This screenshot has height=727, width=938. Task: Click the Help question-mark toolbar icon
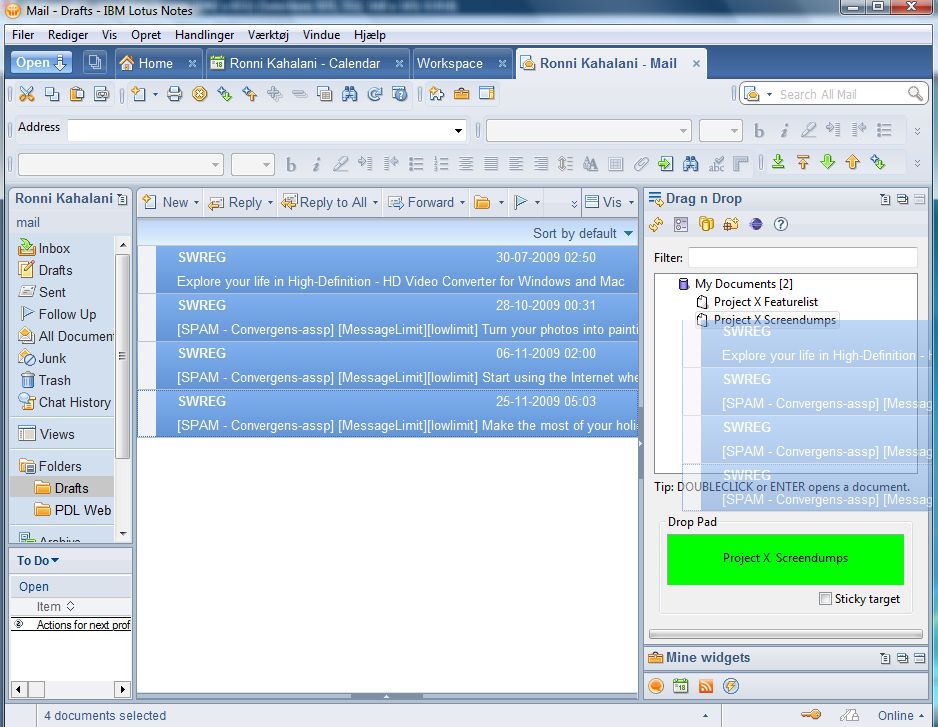400,94
